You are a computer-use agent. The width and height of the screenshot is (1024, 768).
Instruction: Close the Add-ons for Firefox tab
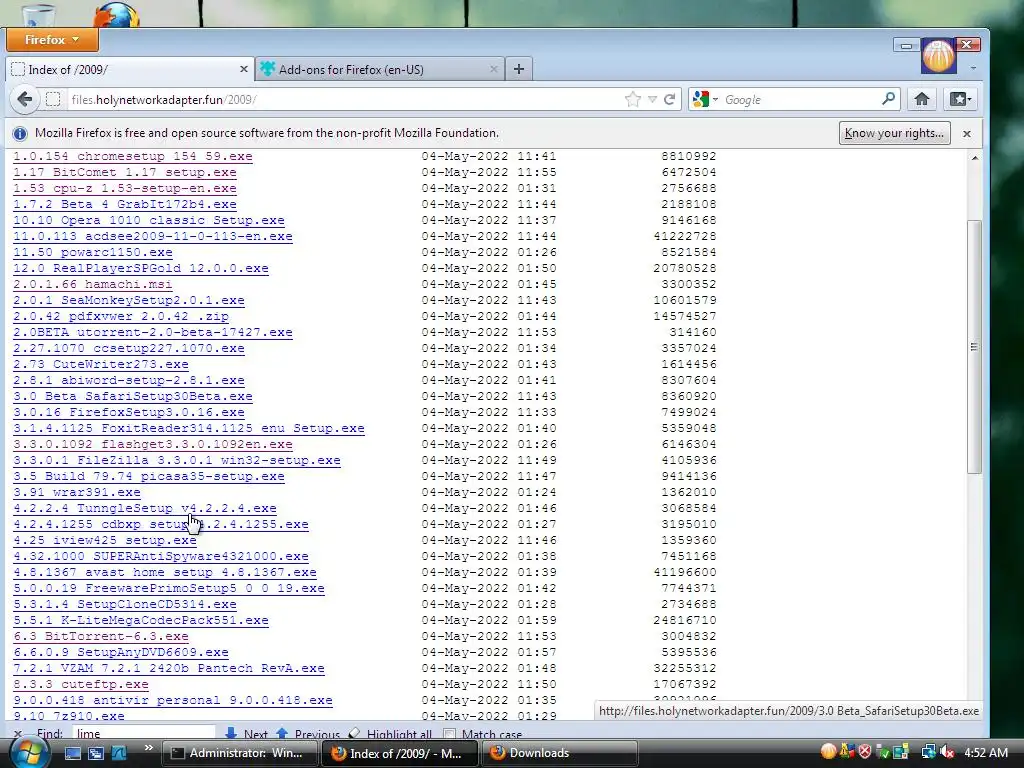coord(493,69)
